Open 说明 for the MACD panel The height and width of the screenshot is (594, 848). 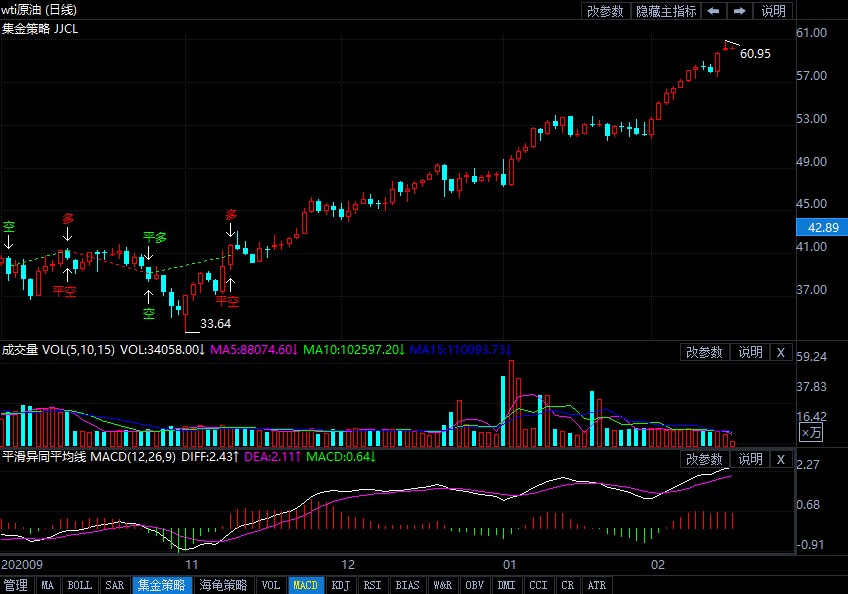[x=750, y=459]
